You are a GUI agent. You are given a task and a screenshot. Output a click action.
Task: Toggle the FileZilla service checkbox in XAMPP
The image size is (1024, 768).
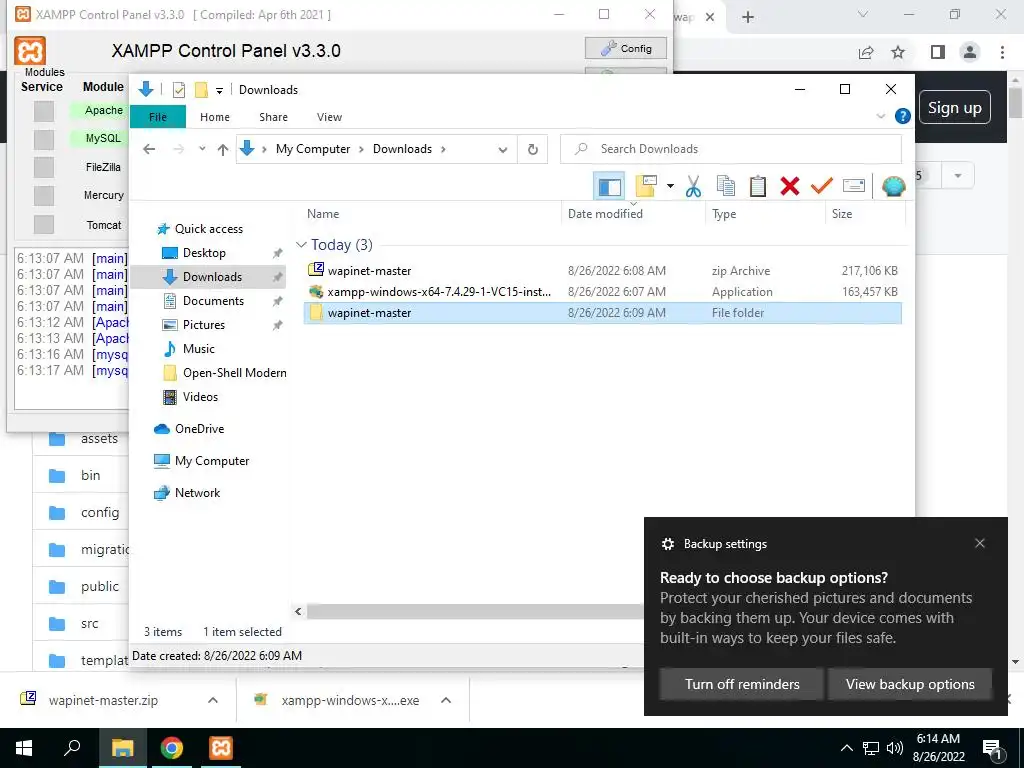[x=44, y=167]
